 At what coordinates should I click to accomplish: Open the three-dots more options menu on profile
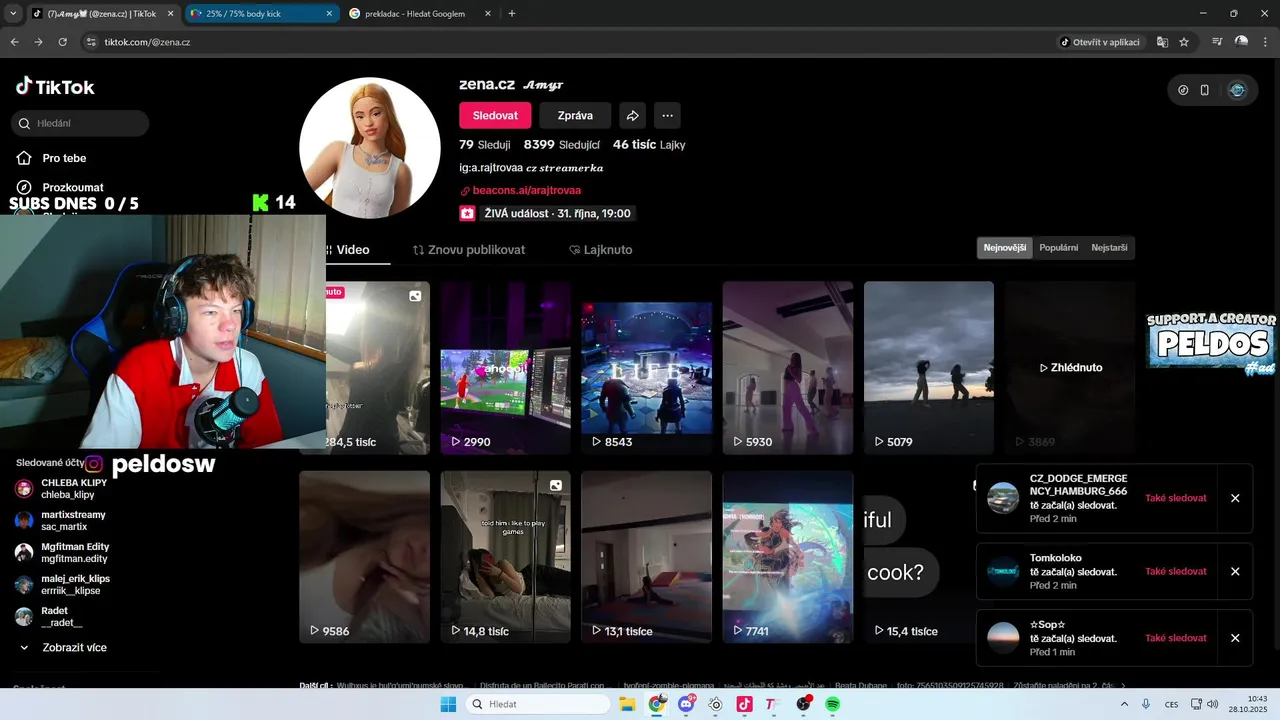pyautogui.click(x=667, y=115)
